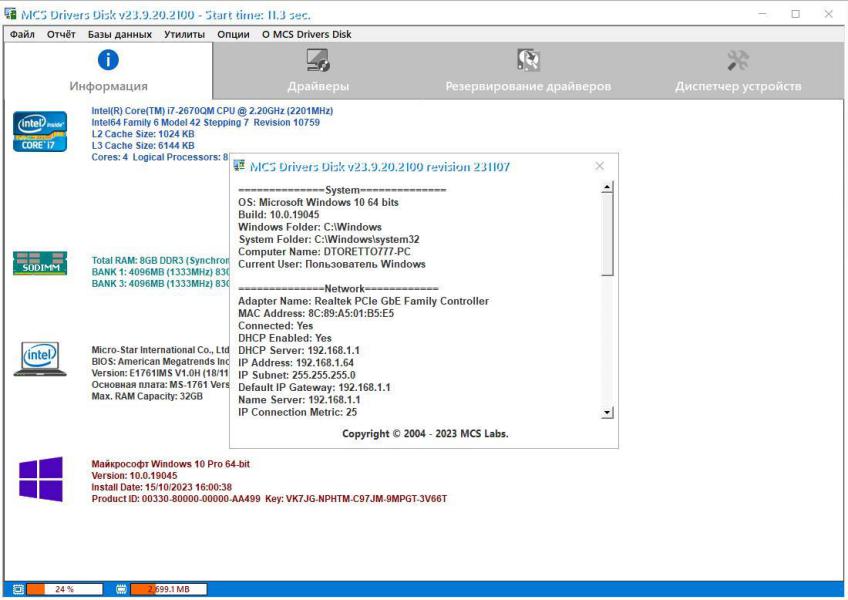Select the CPU name line i7-2670QM
The image size is (848, 600).
212,111
